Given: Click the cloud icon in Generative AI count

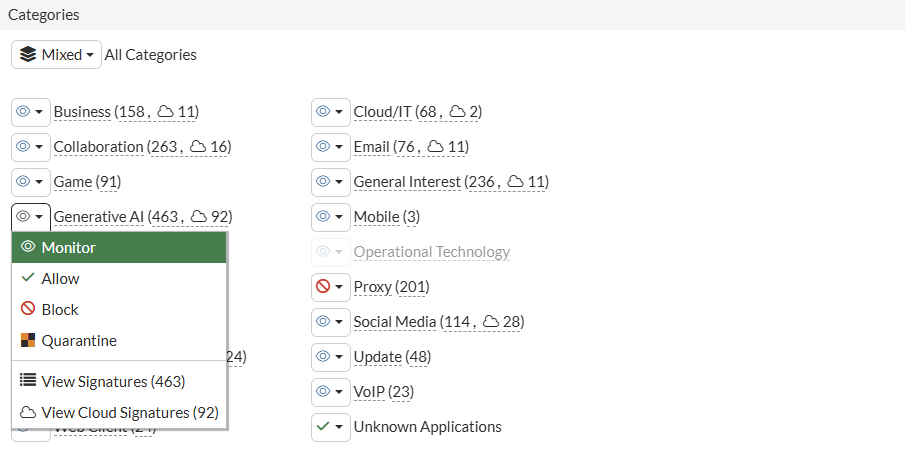Looking at the screenshot, I should [198, 217].
